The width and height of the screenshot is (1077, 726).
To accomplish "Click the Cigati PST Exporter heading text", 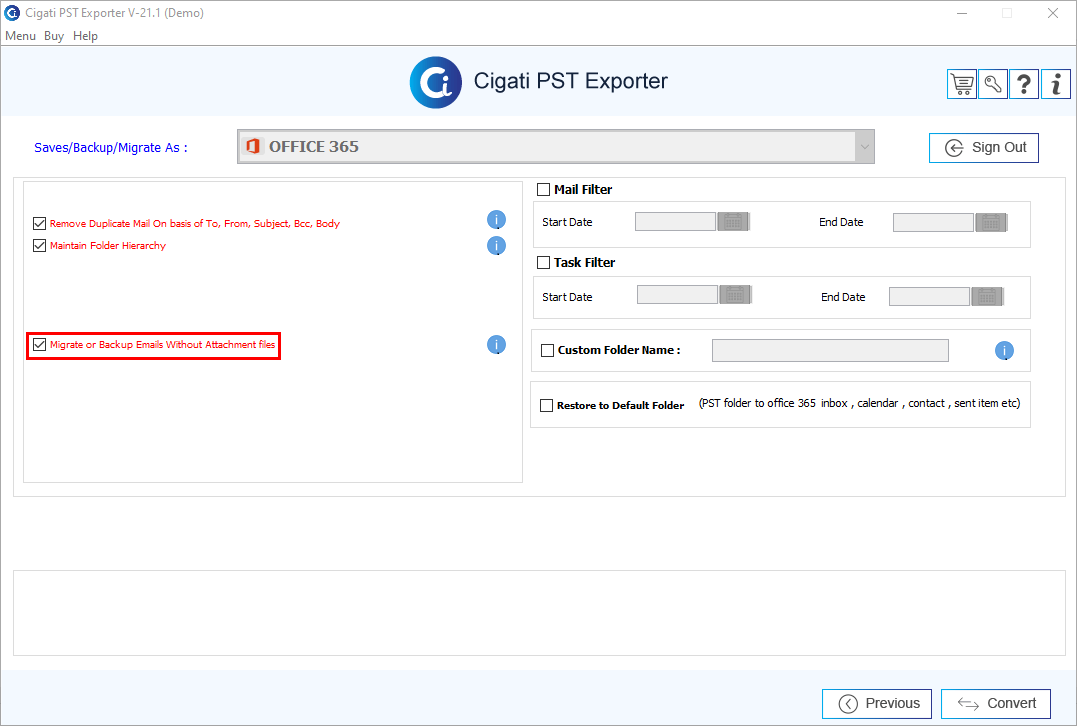I will 570,81.
